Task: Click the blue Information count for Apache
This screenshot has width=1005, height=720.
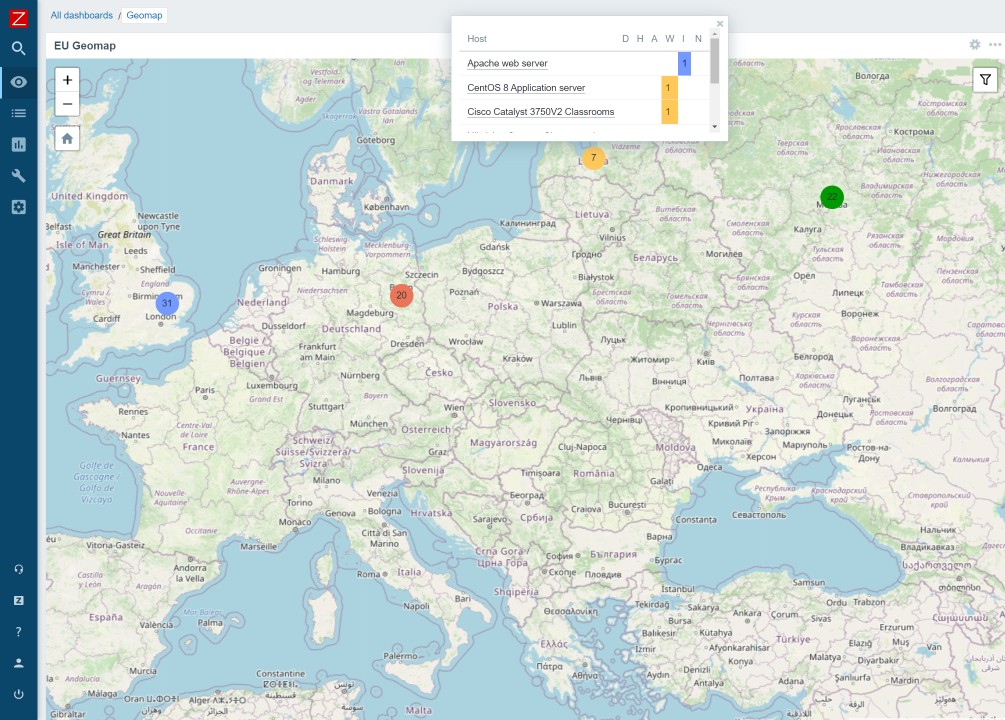Action: (685, 63)
